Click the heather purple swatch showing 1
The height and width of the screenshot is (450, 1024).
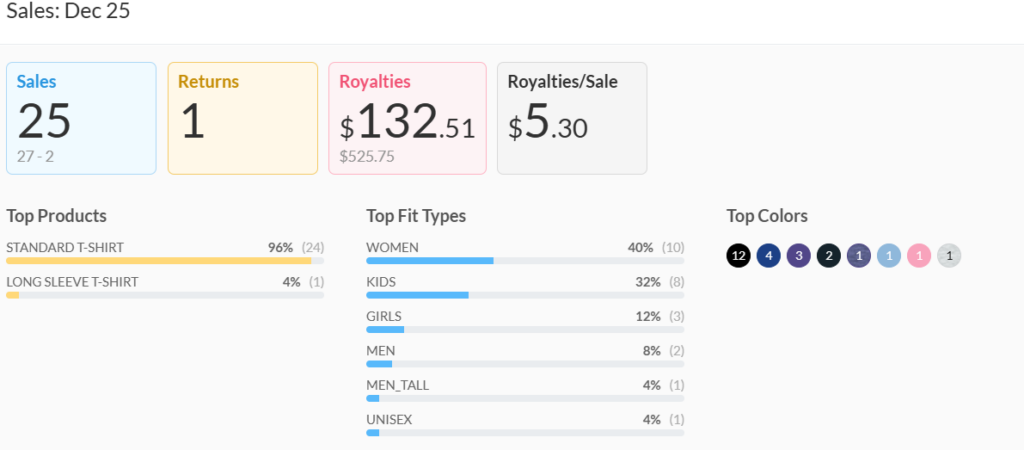click(x=858, y=256)
